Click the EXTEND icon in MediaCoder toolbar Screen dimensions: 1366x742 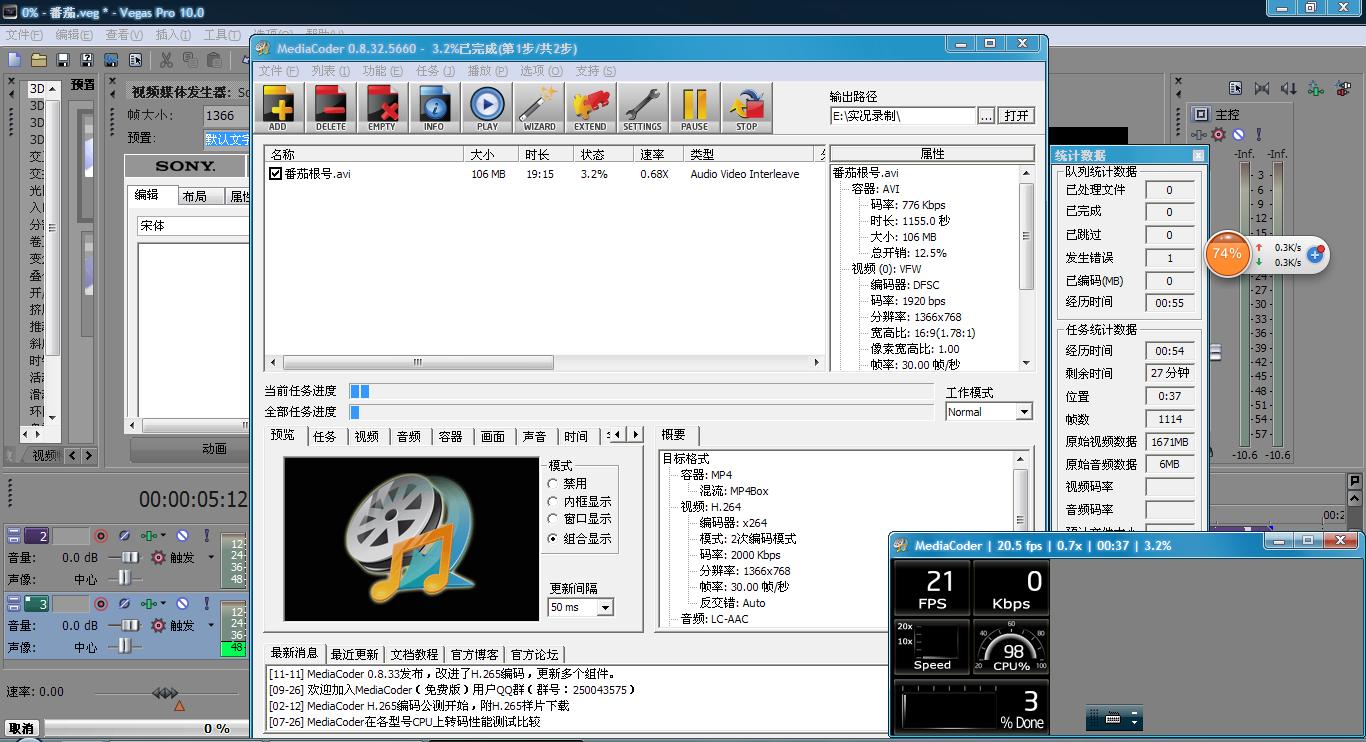(x=590, y=108)
